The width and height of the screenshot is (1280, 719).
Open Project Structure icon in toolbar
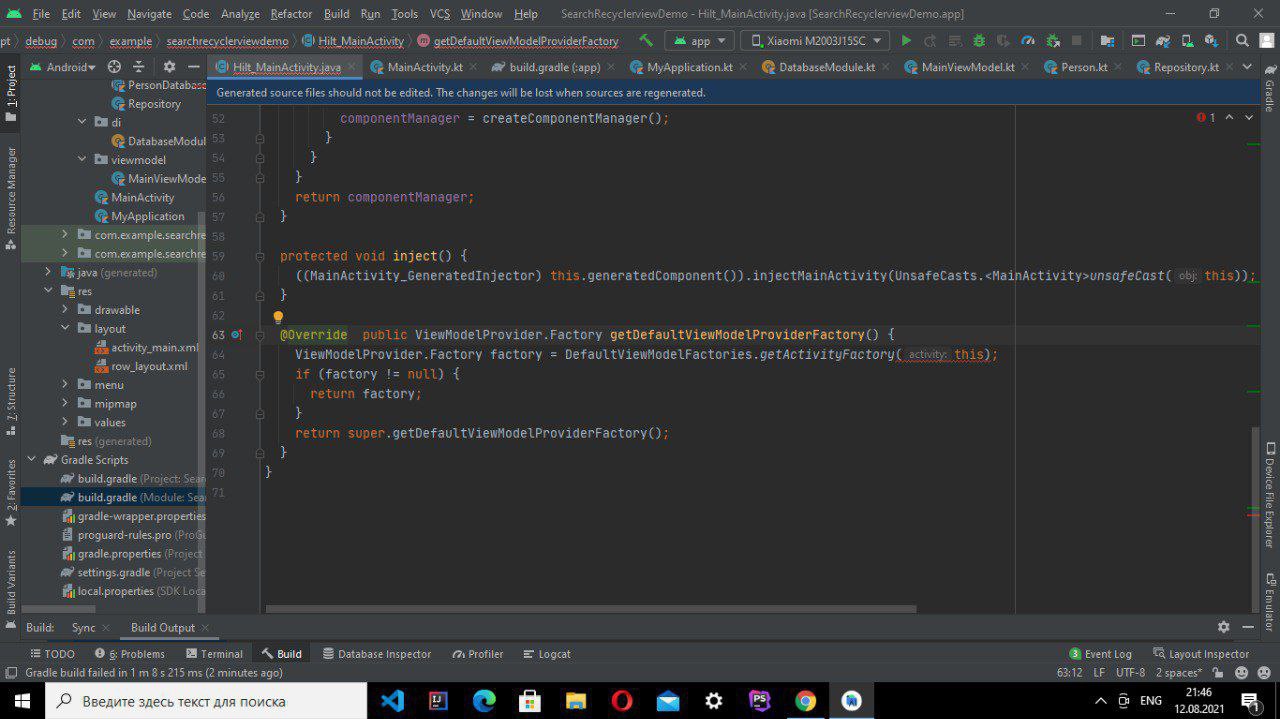point(1107,41)
